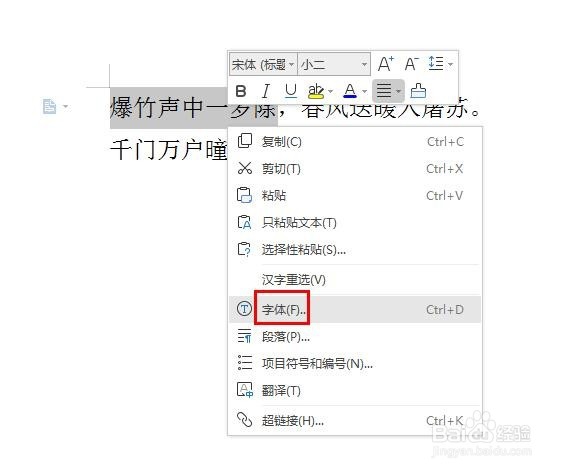The height and width of the screenshot is (471, 563).
Task: Toggle bold formatting in mini toolbar
Action: click(x=241, y=91)
